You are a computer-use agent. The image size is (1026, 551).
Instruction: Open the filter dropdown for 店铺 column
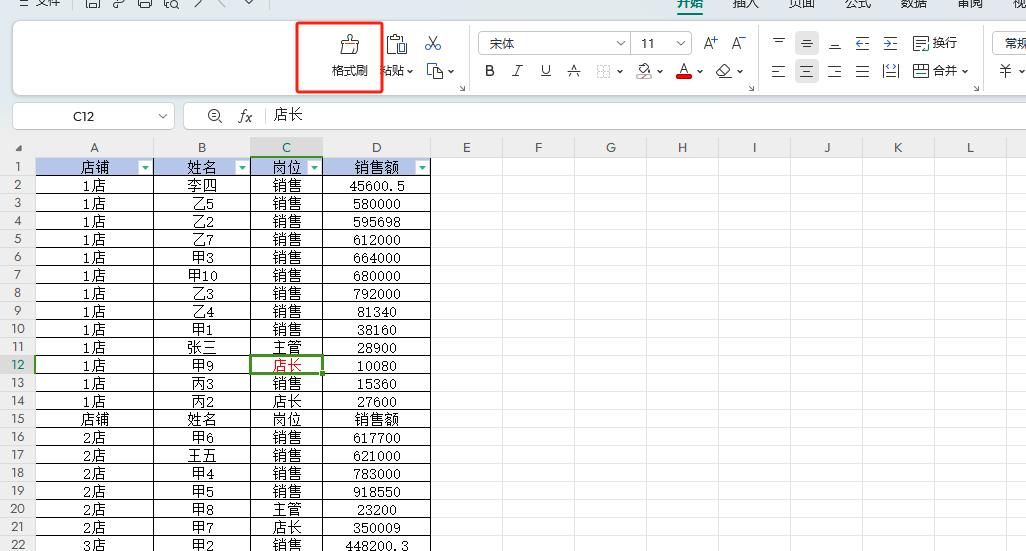click(145, 168)
